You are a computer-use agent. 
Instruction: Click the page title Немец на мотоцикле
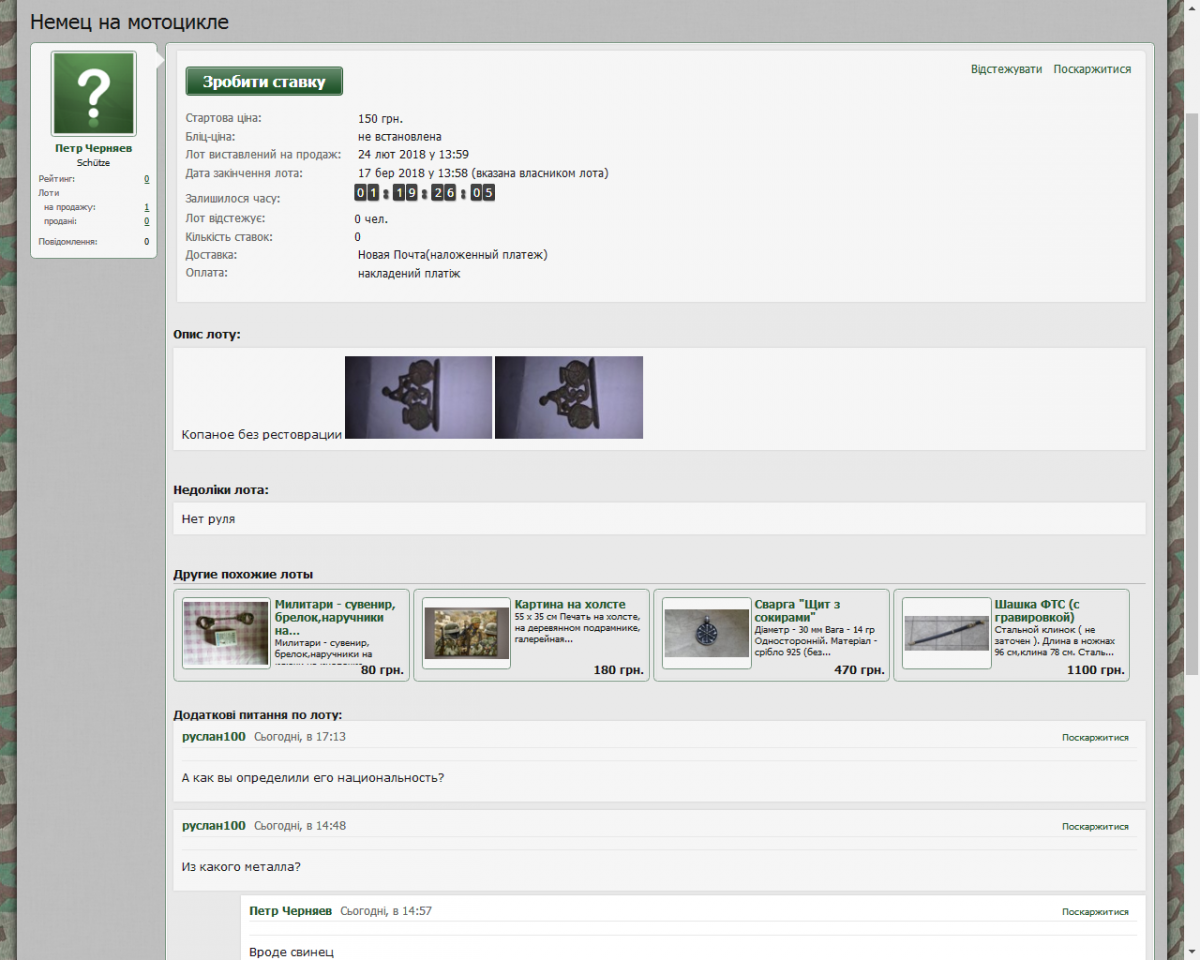tap(129, 21)
